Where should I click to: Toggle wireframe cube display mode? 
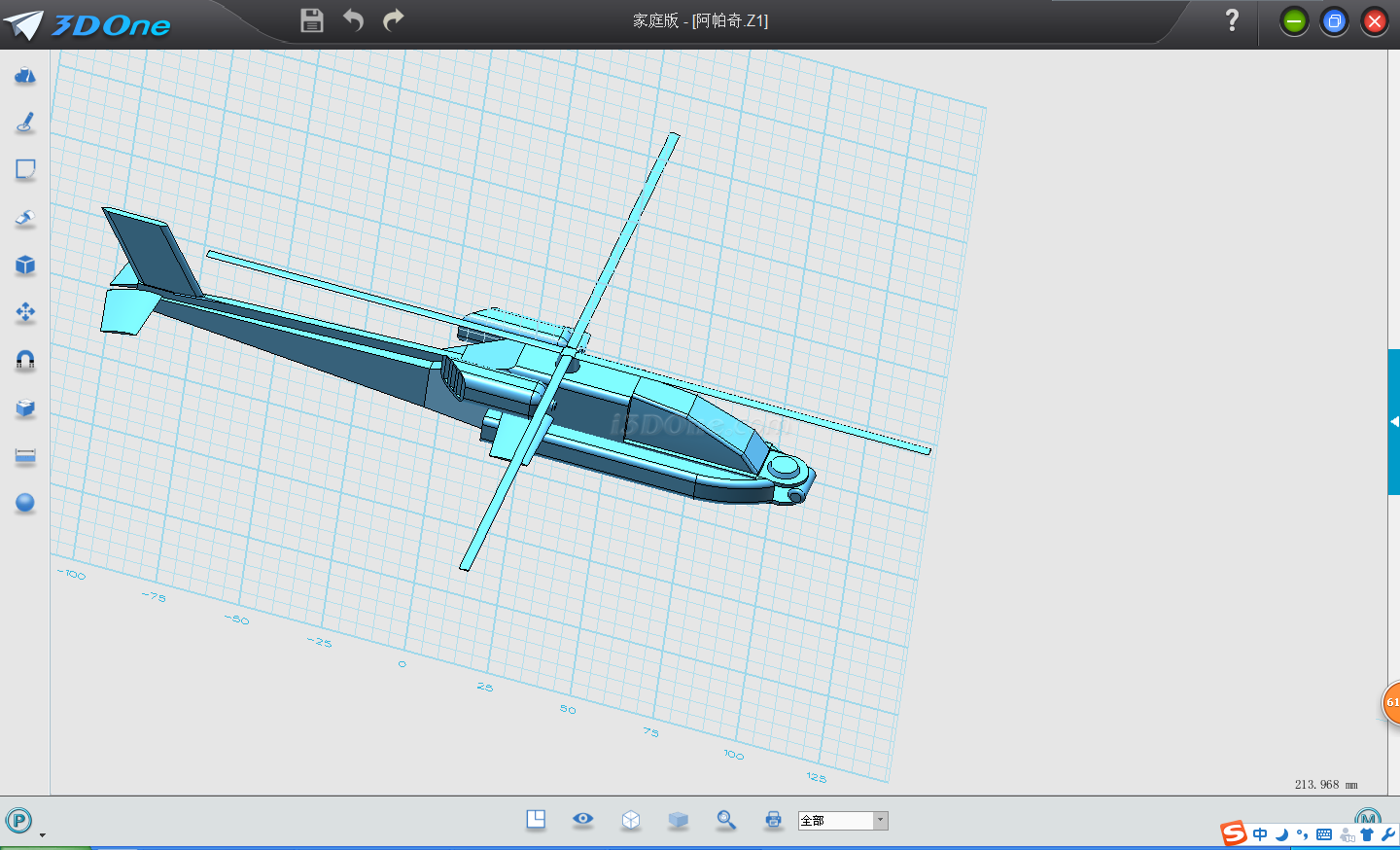[631, 820]
